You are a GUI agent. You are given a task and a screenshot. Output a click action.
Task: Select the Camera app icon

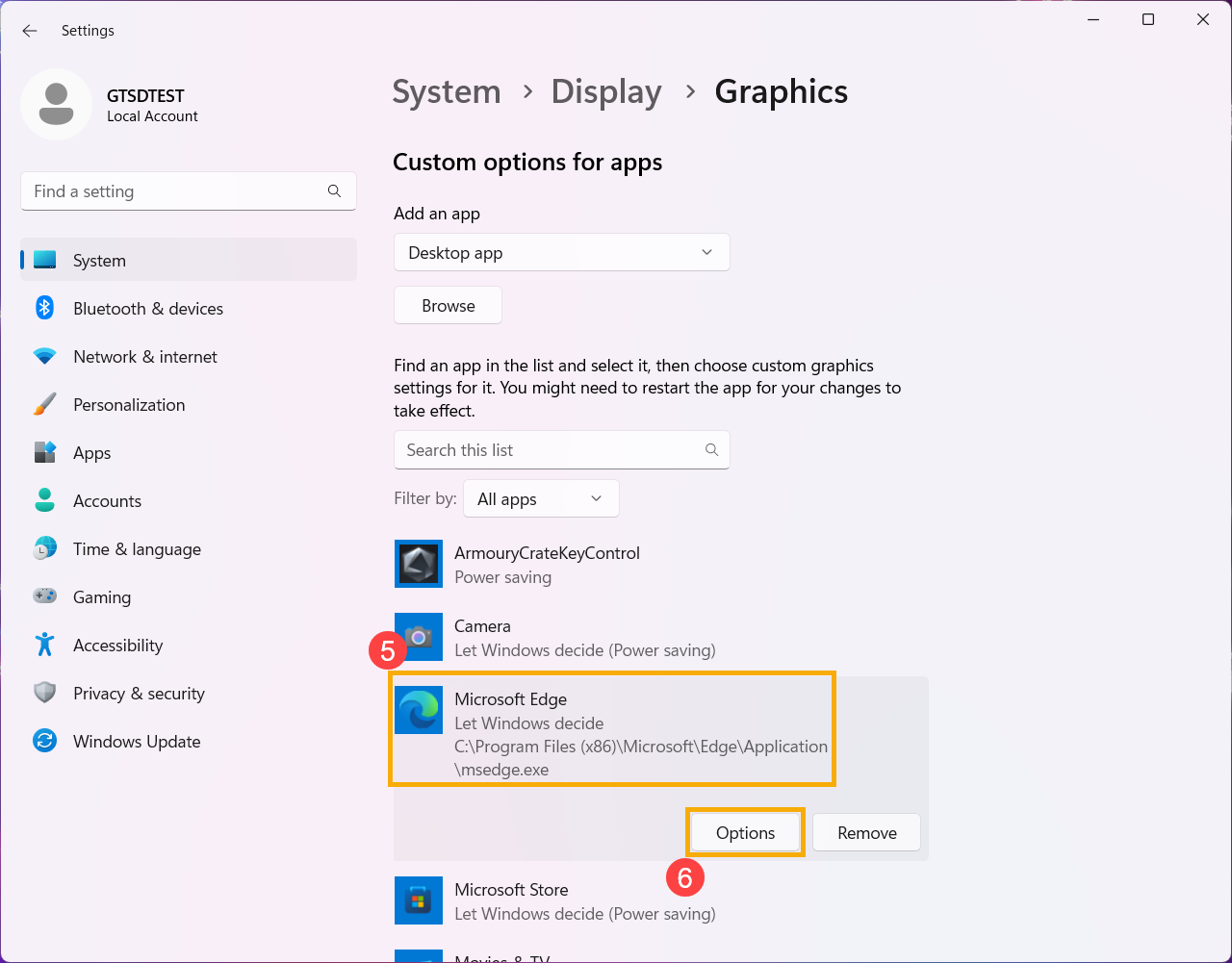click(x=419, y=637)
